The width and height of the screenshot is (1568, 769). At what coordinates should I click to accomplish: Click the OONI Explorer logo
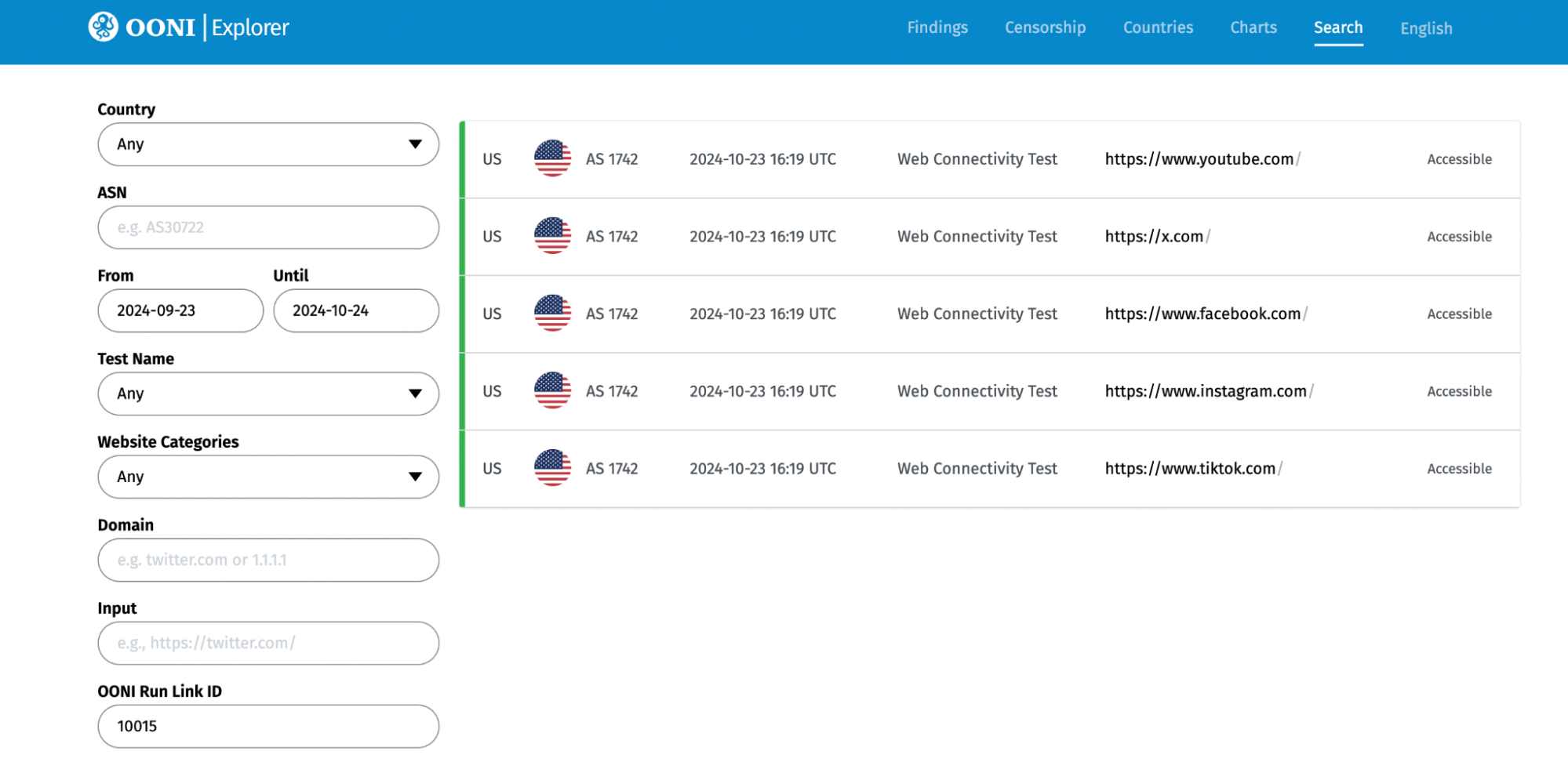pyautogui.click(x=188, y=27)
